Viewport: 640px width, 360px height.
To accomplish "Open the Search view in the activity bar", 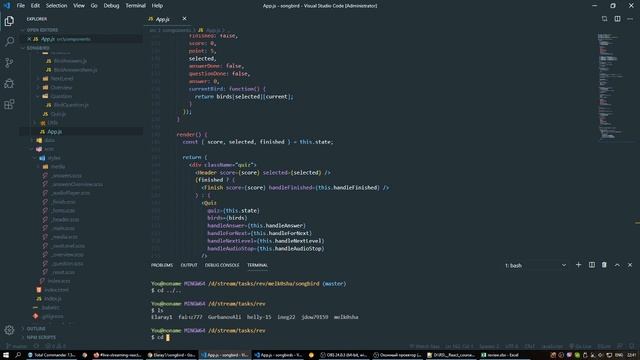I will point(9,41).
